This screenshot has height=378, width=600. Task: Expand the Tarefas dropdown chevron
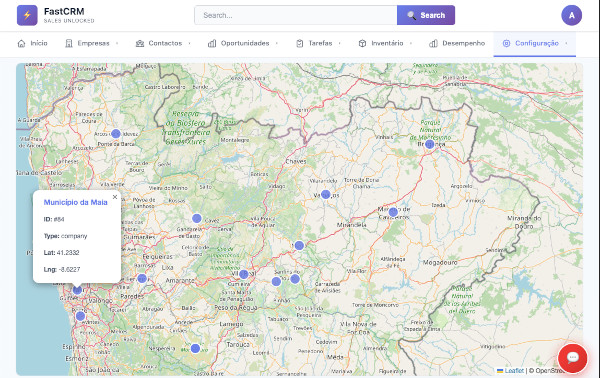tap(339, 43)
